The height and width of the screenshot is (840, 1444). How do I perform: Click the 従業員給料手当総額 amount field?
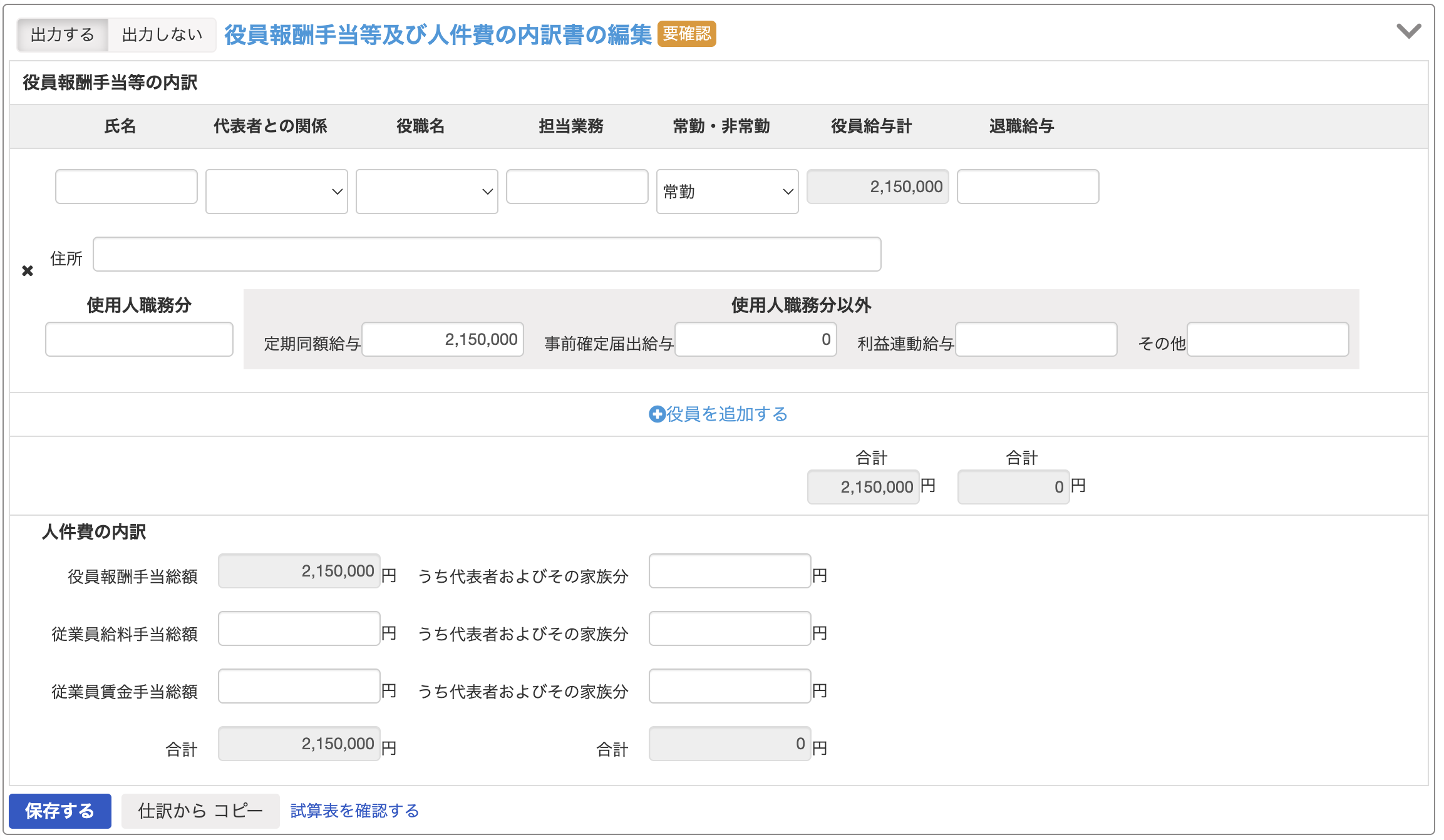(x=299, y=629)
